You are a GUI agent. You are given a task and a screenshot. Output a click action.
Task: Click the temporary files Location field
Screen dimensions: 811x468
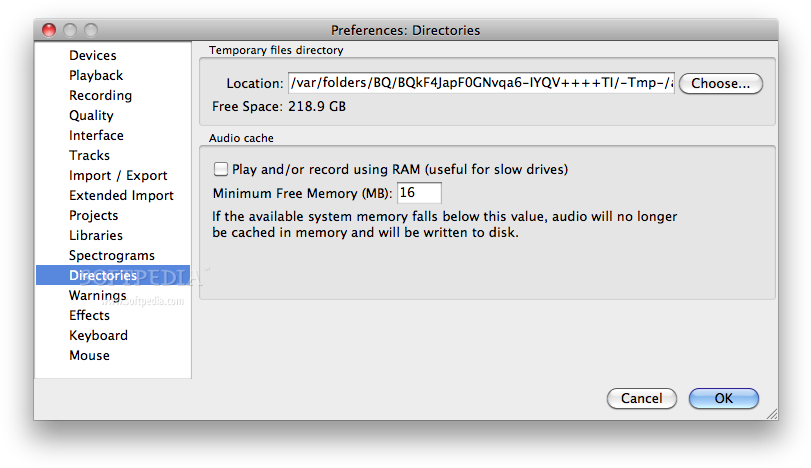(x=481, y=83)
